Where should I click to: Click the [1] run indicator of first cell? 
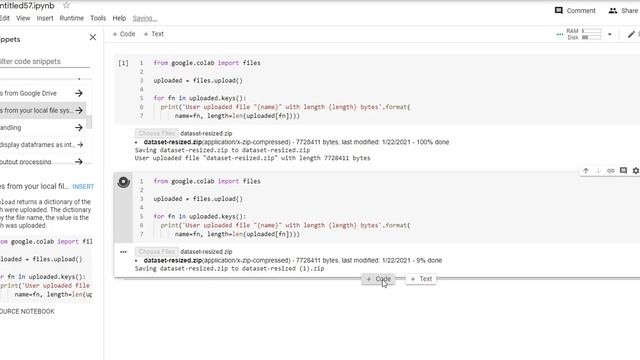click(x=123, y=63)
